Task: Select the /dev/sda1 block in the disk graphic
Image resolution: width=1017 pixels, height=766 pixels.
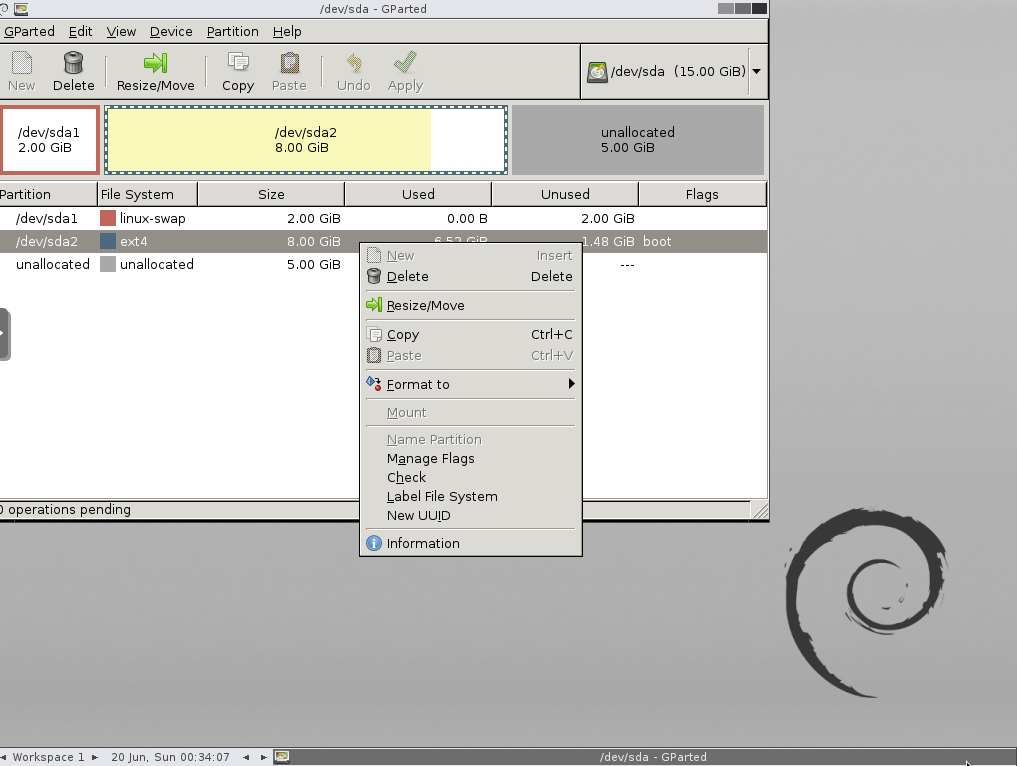Action: (x=49, y=140)
